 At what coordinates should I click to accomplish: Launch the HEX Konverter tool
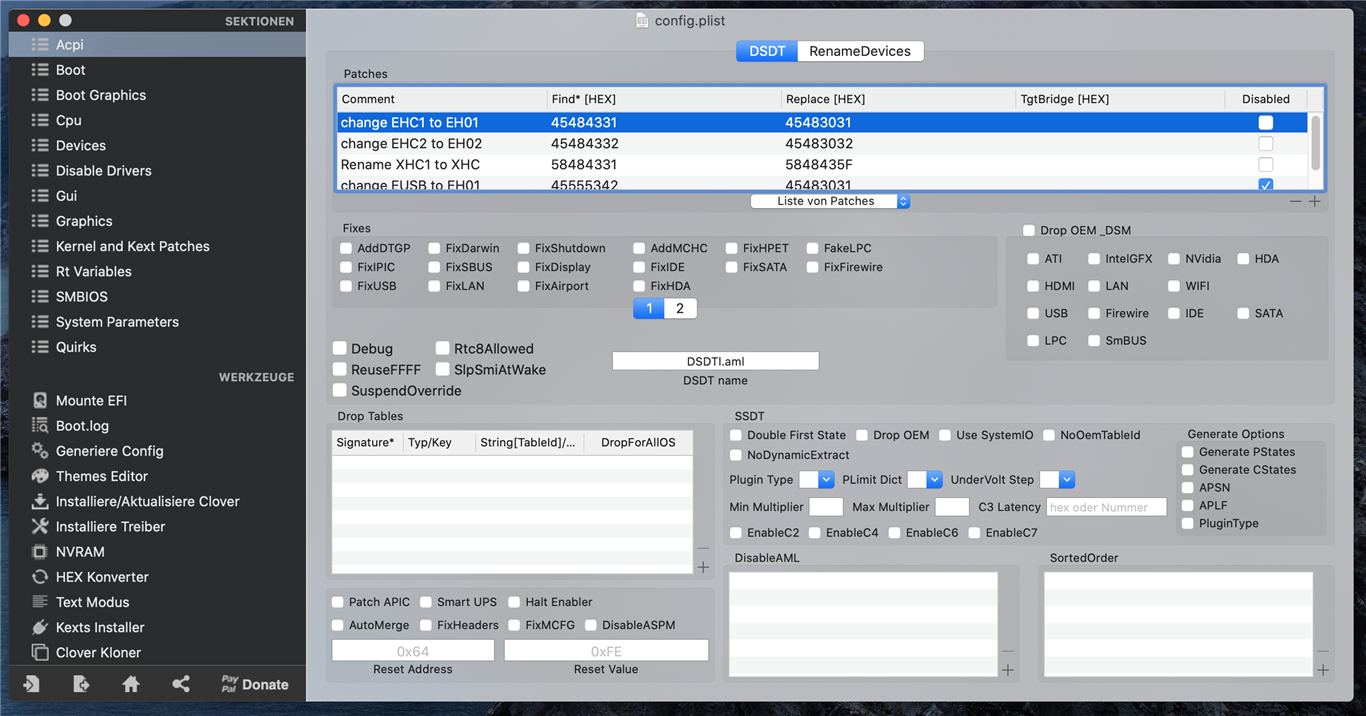coord(101,577)
